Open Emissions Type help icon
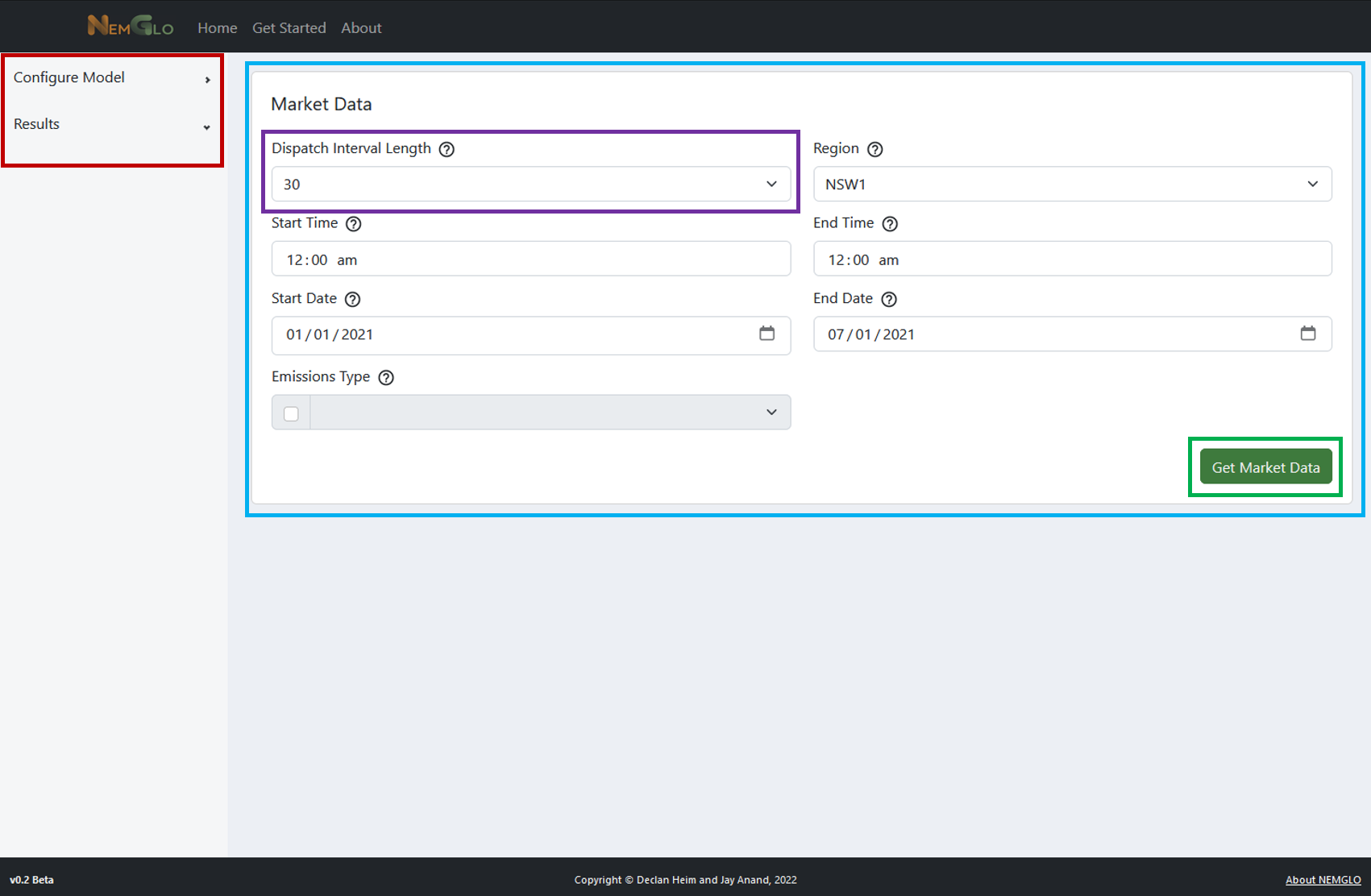The width and height of the screenshot is (1371, 896). [x=386, y=377]
